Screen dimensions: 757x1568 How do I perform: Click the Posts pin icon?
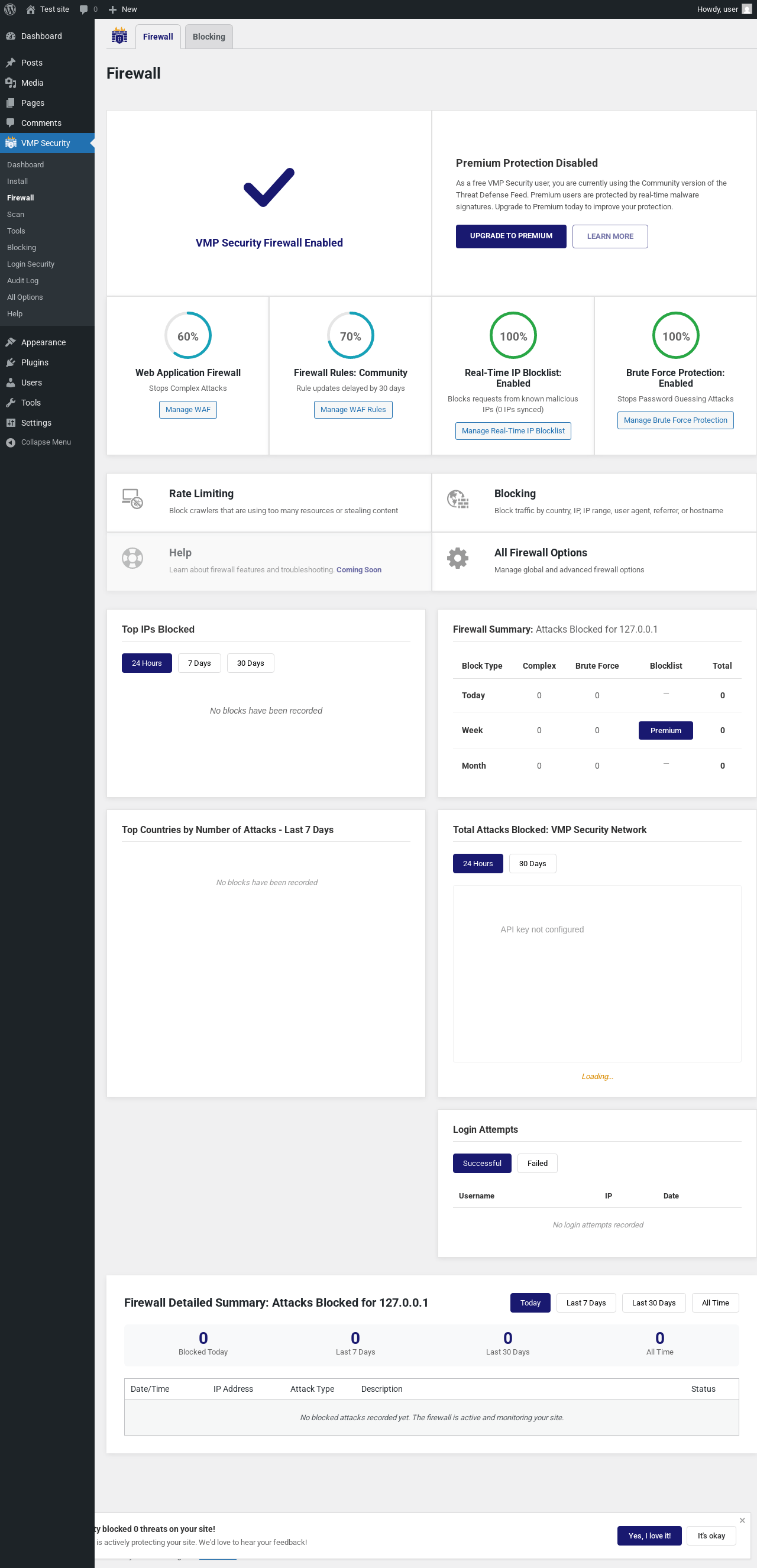click(x=11, y=63)
